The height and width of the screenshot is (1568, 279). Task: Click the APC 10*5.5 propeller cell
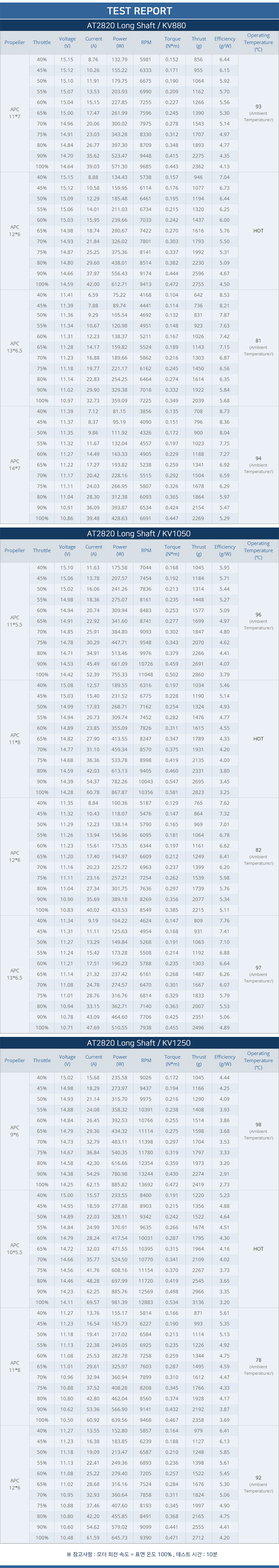pos(15,1248)
